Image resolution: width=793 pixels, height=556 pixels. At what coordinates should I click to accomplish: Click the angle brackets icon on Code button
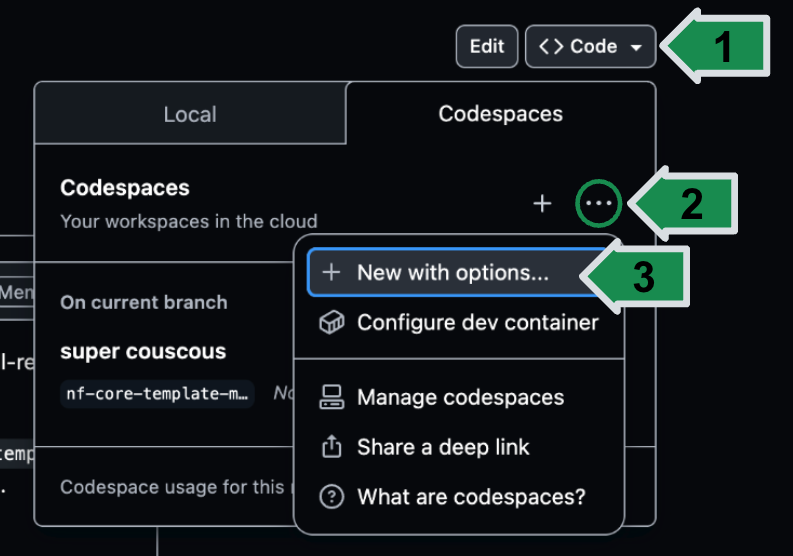click(550, 47)
